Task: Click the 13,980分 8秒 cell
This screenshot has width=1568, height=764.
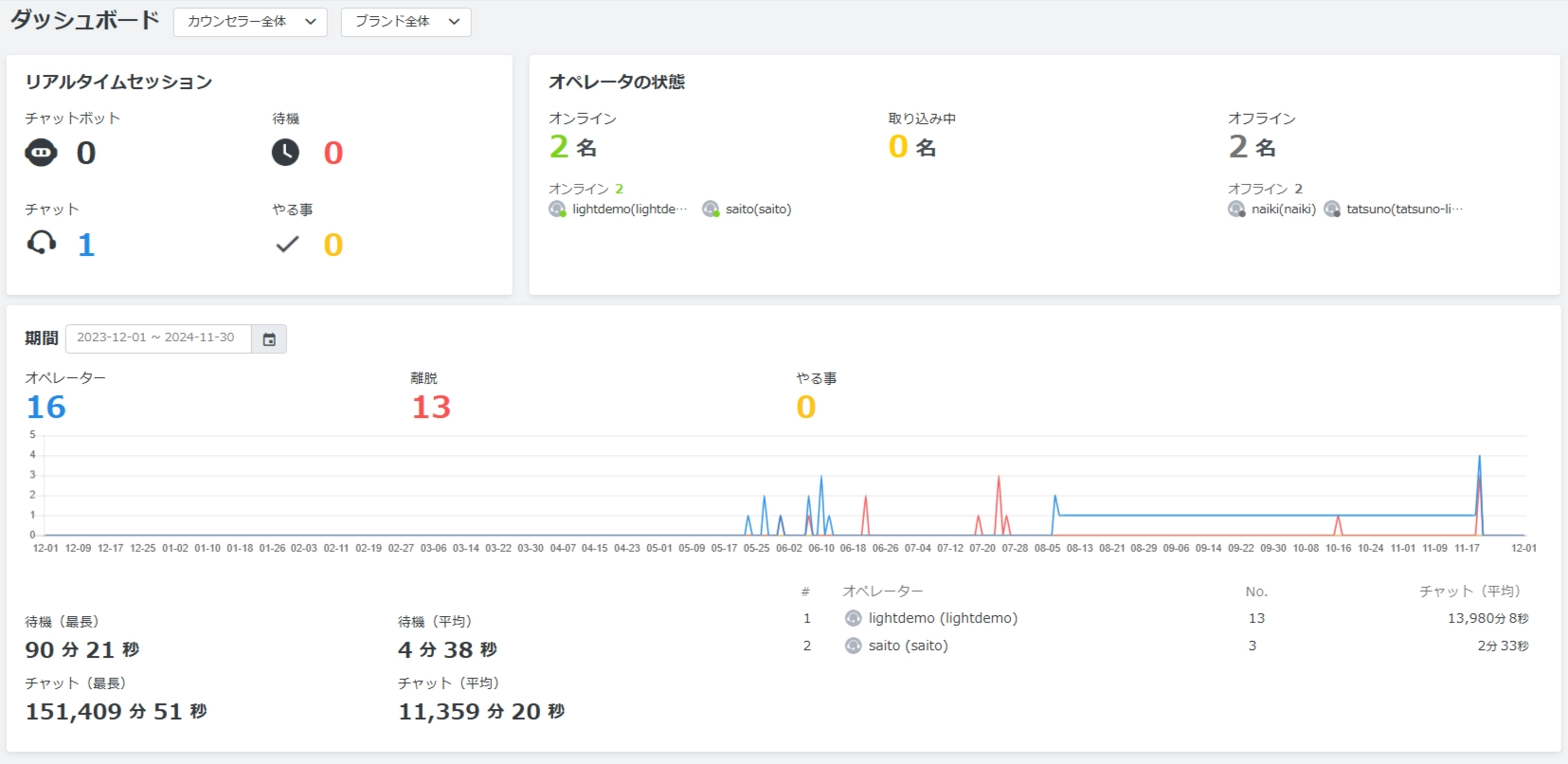Action: [x=1487, y=618]
